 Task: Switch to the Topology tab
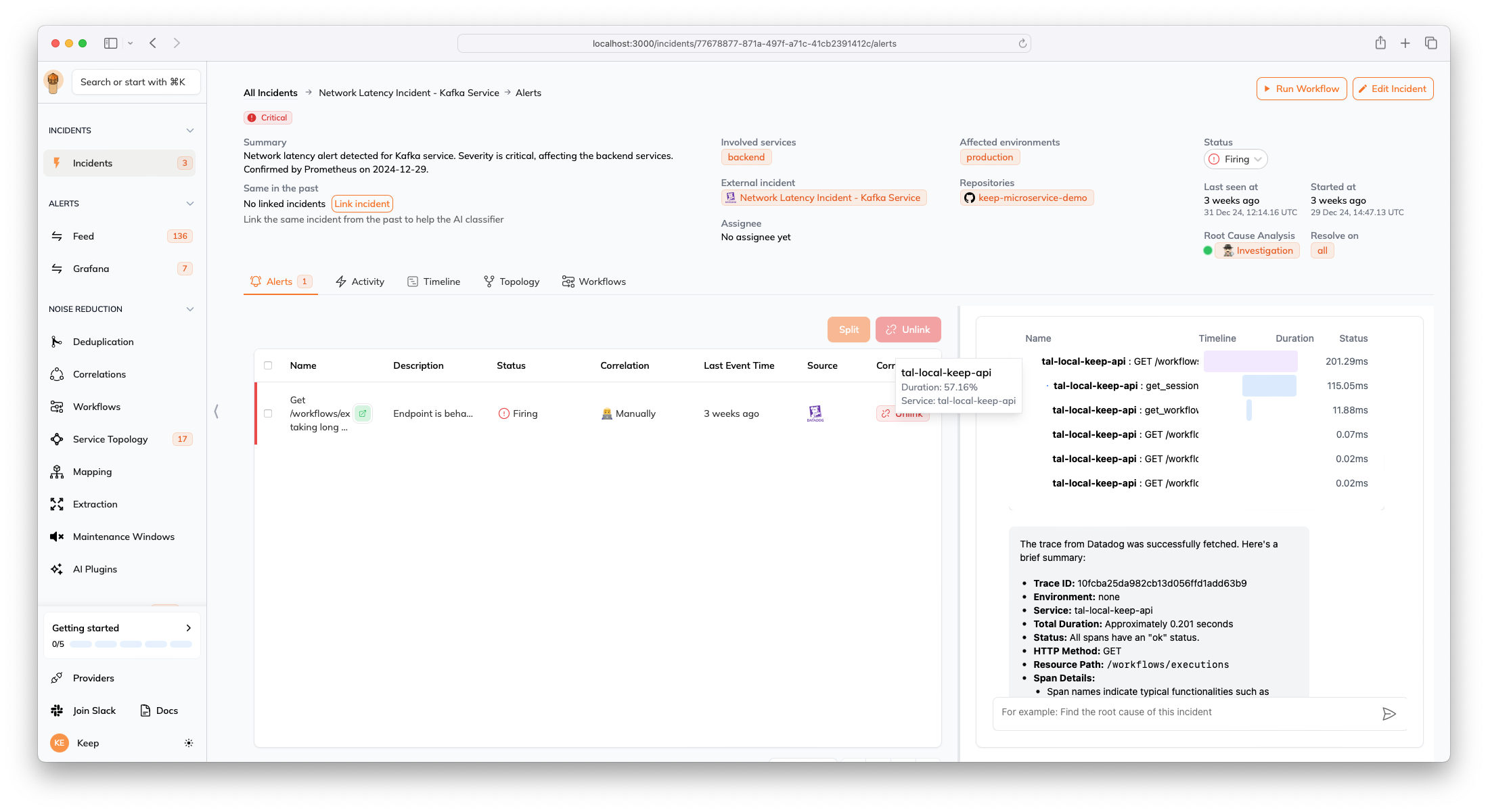pos(512,281)
